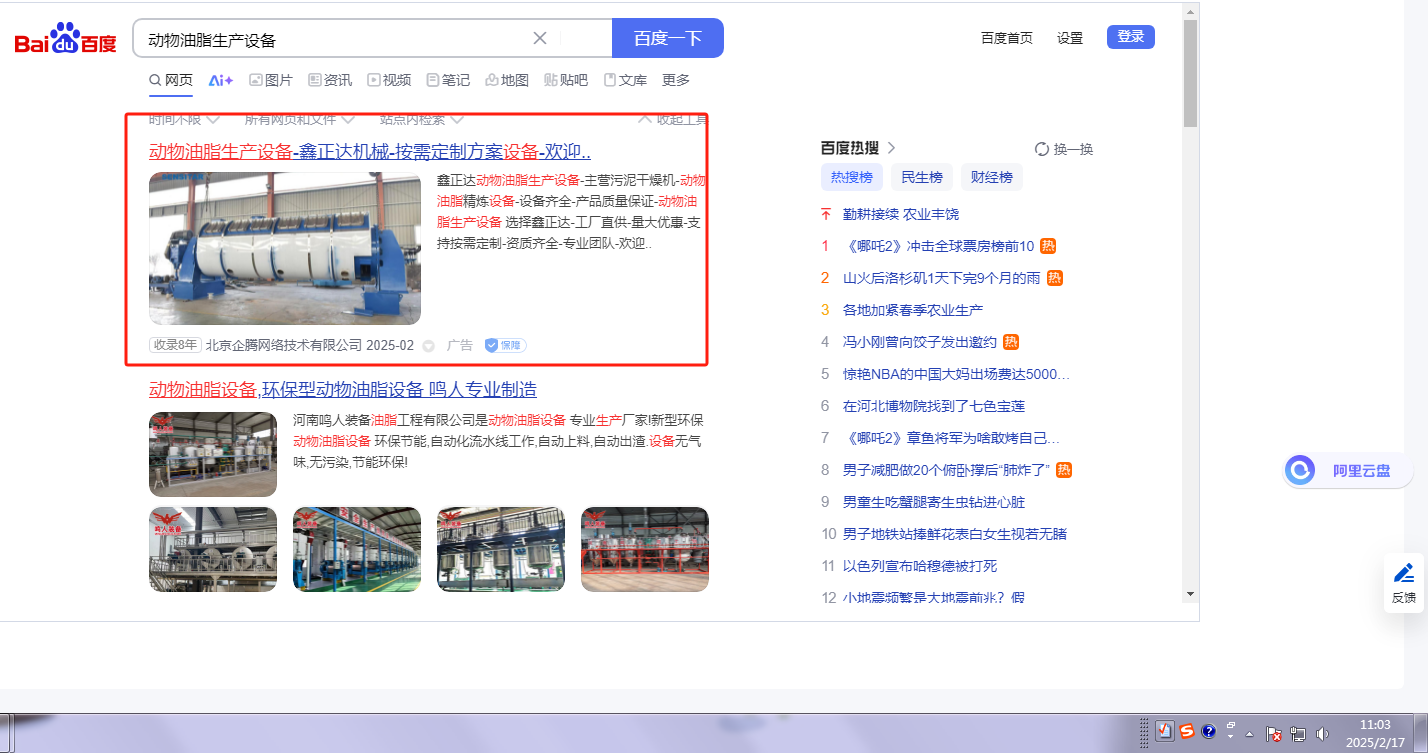Open the 百度首页 link

click(x=1007, y=38)
